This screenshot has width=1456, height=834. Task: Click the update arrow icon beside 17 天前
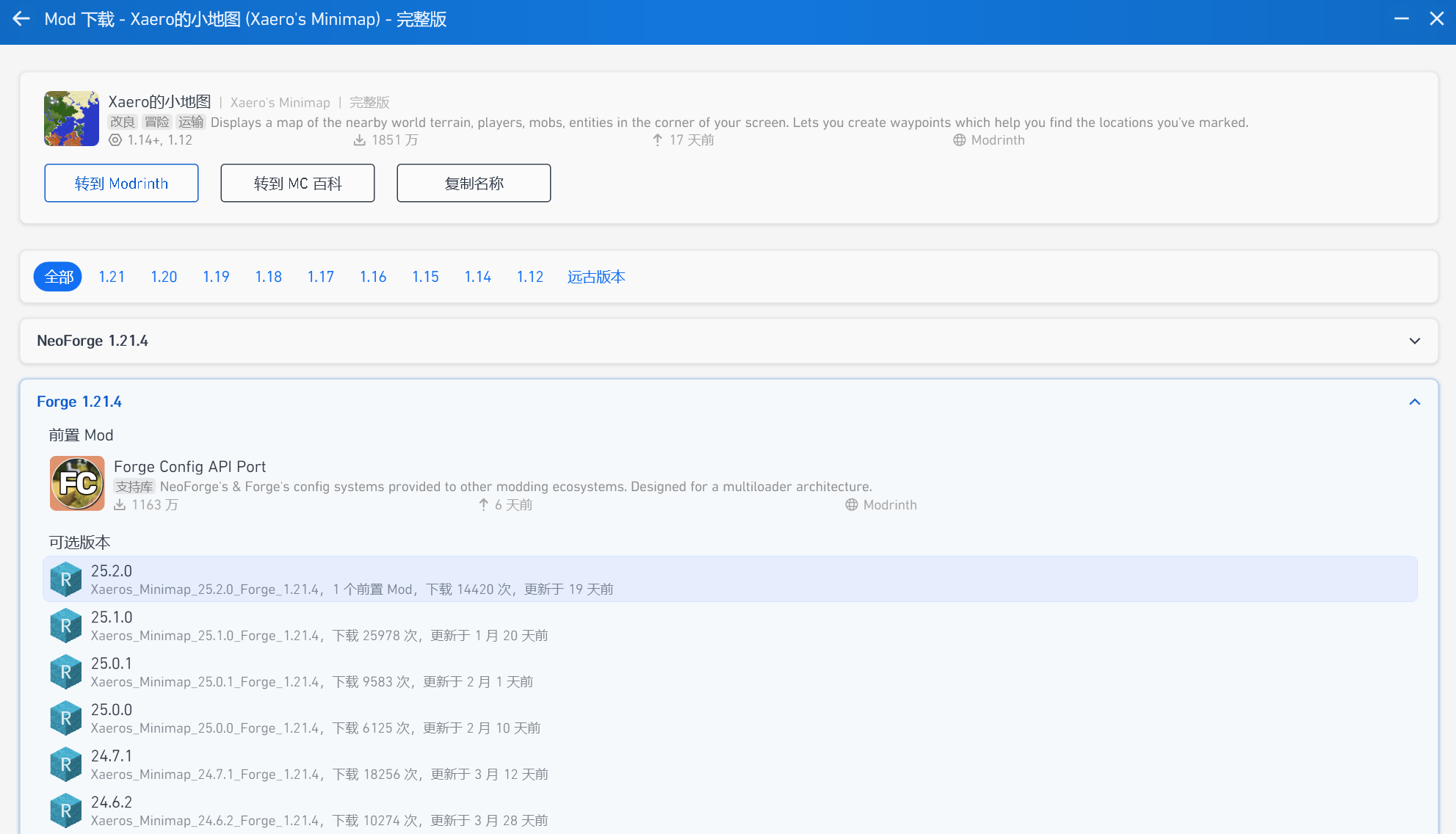point(658,140)
